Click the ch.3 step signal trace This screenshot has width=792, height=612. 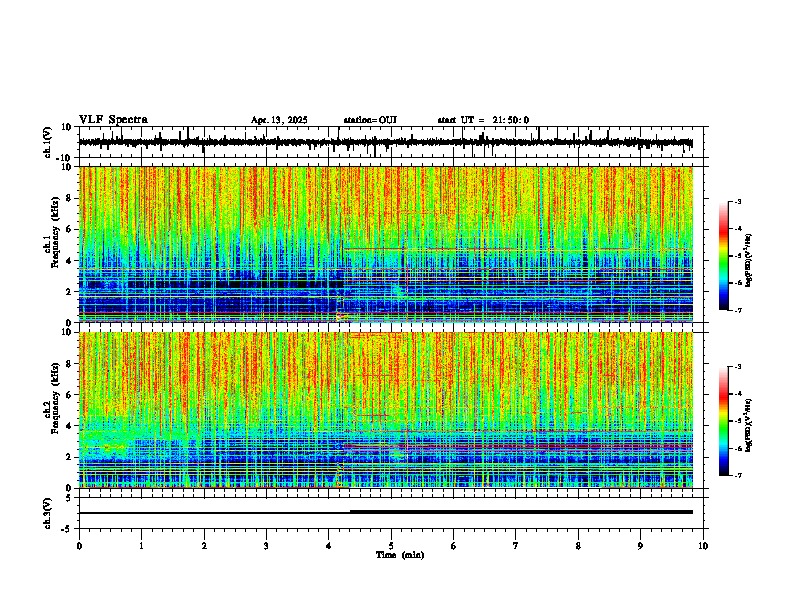coord(386,512)
